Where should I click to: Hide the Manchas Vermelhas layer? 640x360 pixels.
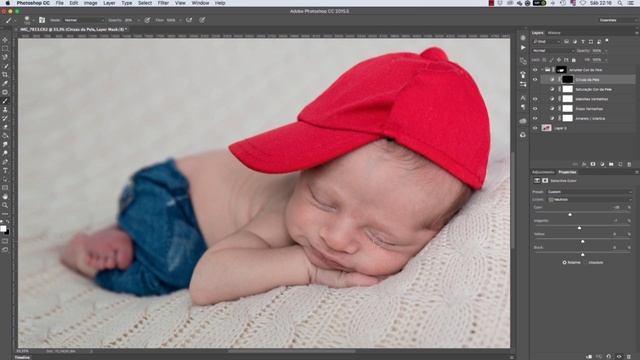tap(535, 99)
